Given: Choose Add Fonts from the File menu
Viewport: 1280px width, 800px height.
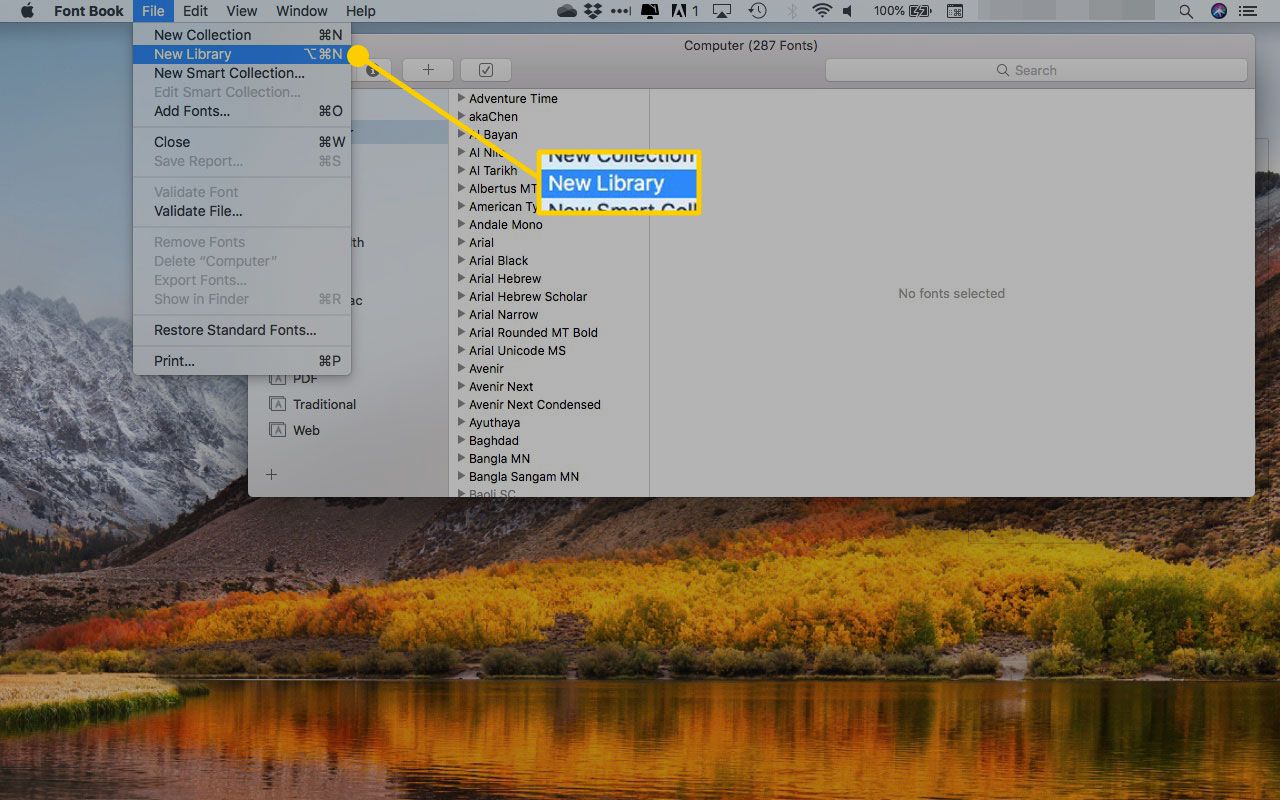Looking at the screenshot, I should pyautogui.click(x=242, y=111).
